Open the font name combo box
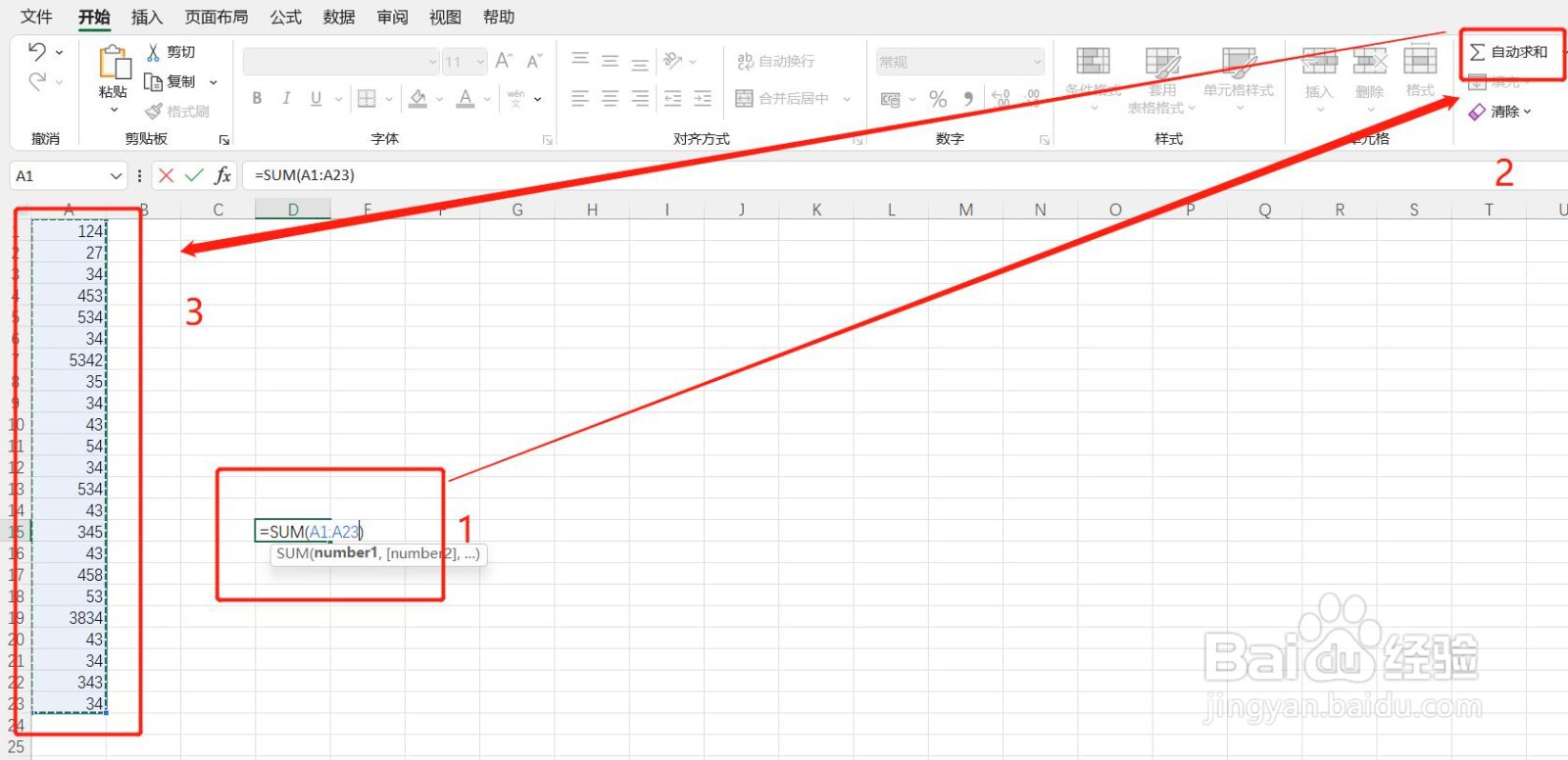Screen dimensions: 1568x760 point(341,62)
